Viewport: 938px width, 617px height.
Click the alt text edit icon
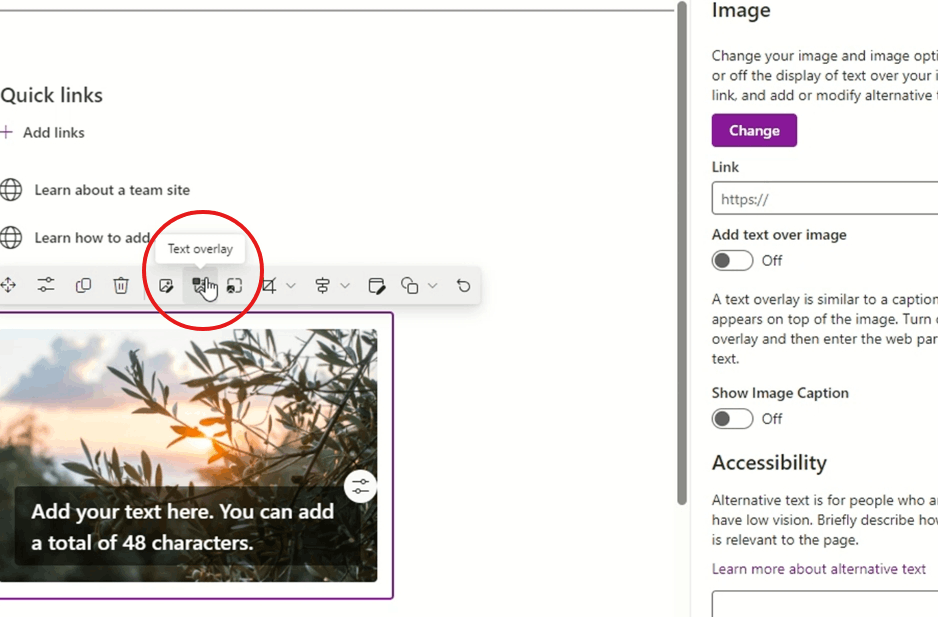(x=377, y=285)
